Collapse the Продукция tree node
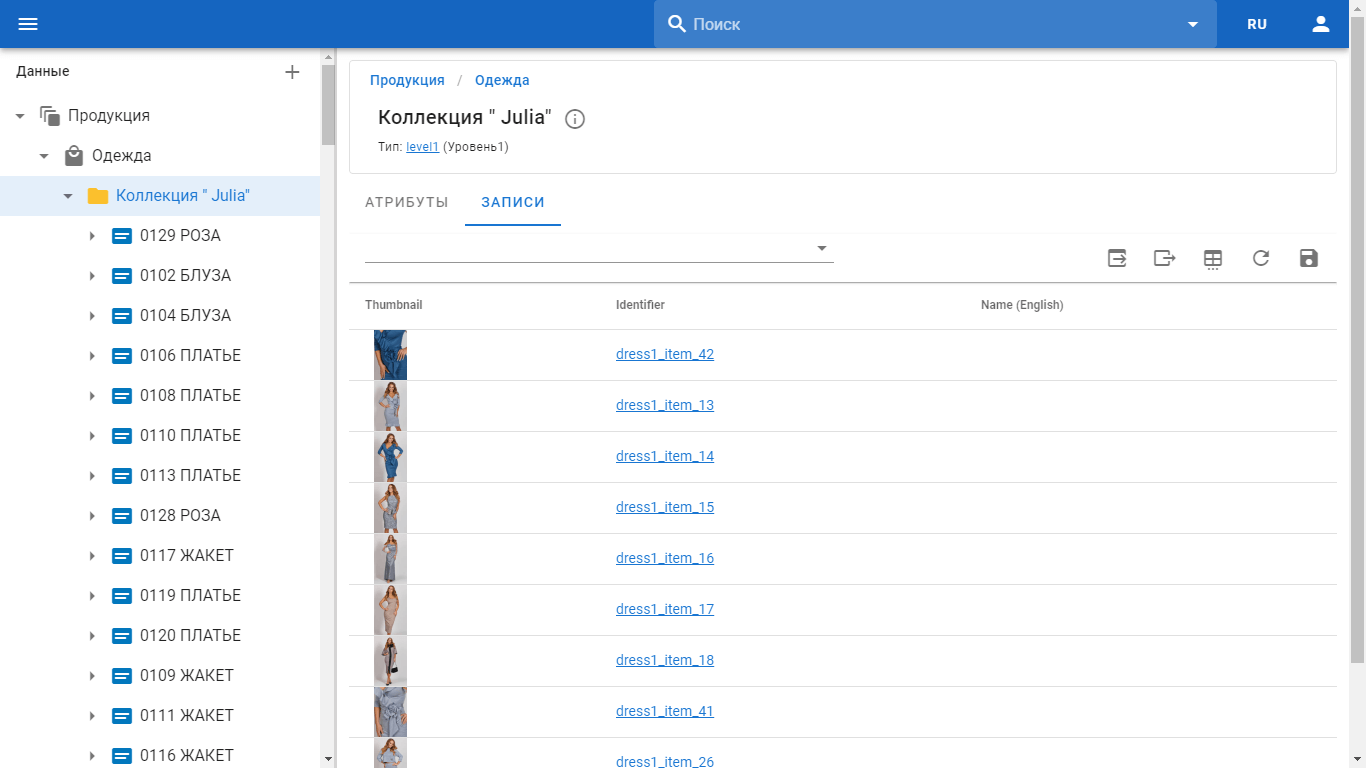The image size is (1366, 768). point(20,116)
